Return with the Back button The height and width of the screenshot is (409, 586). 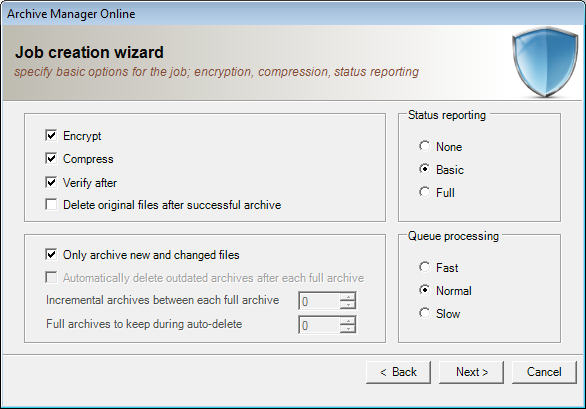point(398,372)
